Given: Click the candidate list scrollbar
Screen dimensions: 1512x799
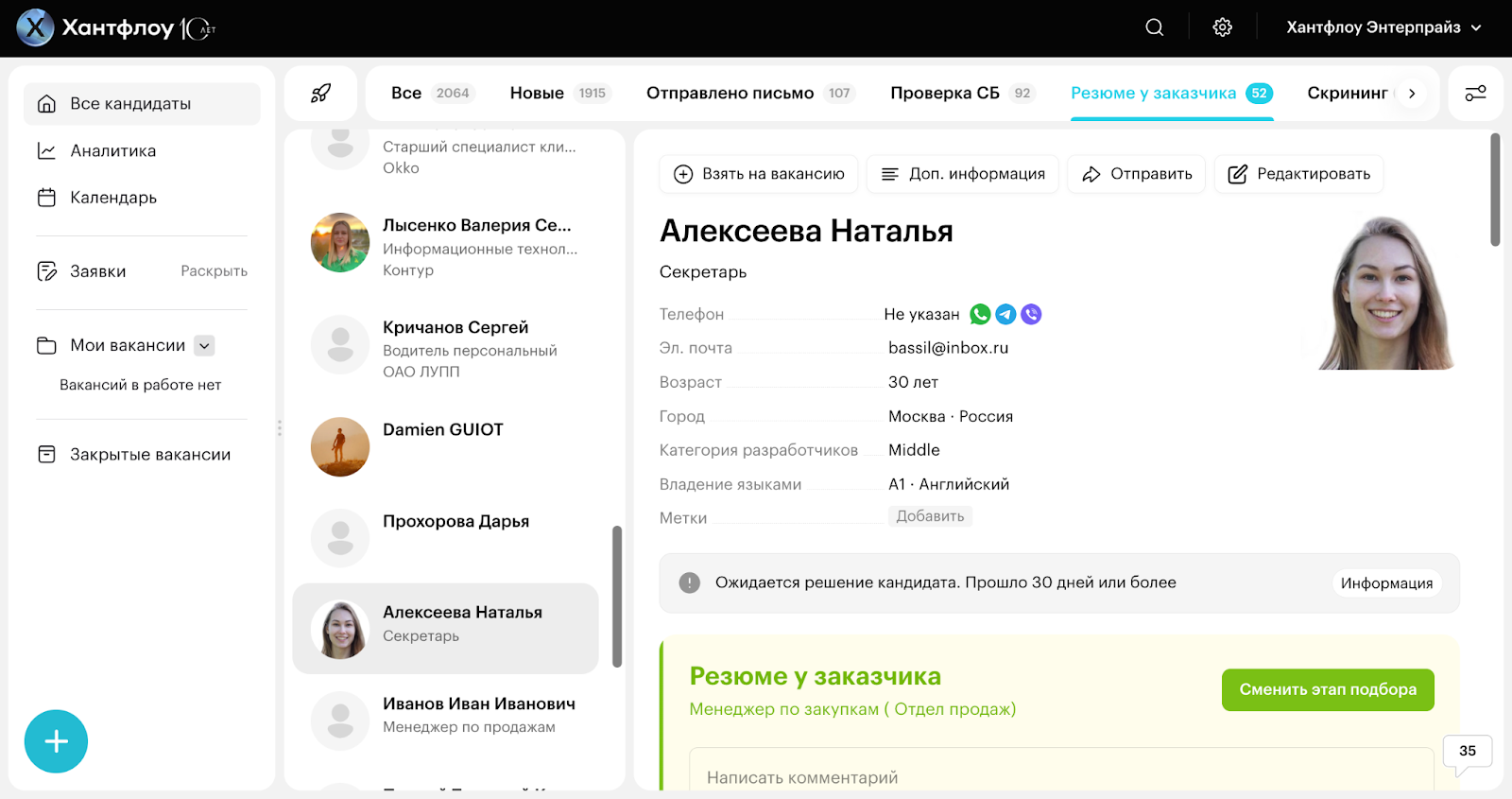Looking at the screenshot, I should click(x=617, y=597).
